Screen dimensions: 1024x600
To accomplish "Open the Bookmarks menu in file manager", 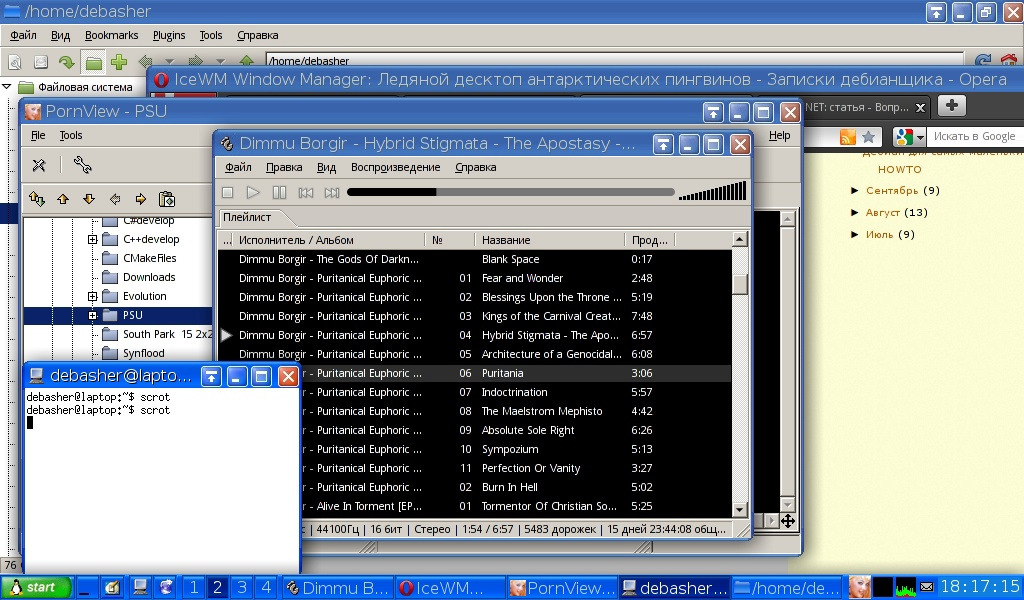I will pos(111,35).
